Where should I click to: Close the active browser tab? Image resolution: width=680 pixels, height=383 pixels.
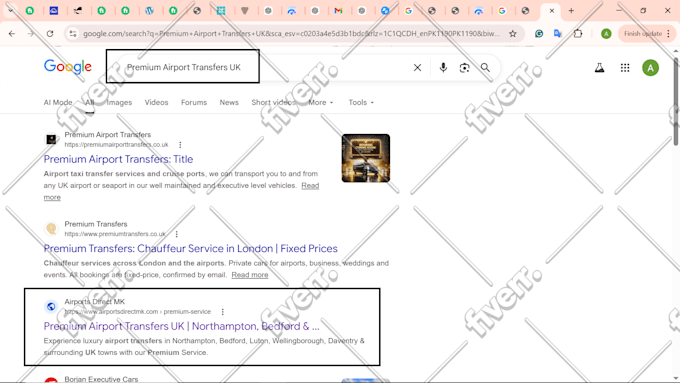(552, 11)
